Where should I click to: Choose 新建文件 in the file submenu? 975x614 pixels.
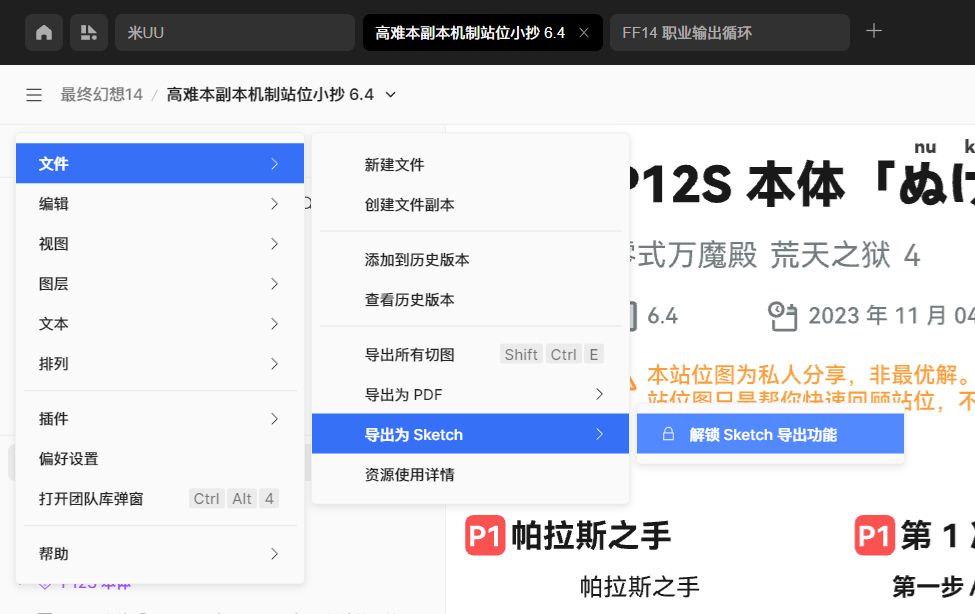coord(470,165)
